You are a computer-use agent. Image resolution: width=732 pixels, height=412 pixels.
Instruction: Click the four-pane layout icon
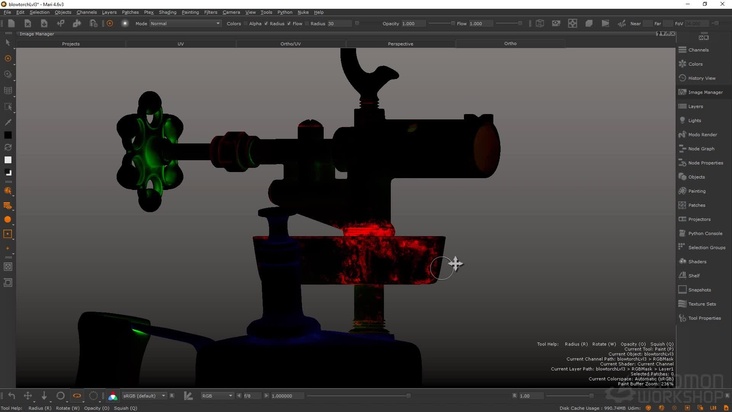tap(572, 23)
